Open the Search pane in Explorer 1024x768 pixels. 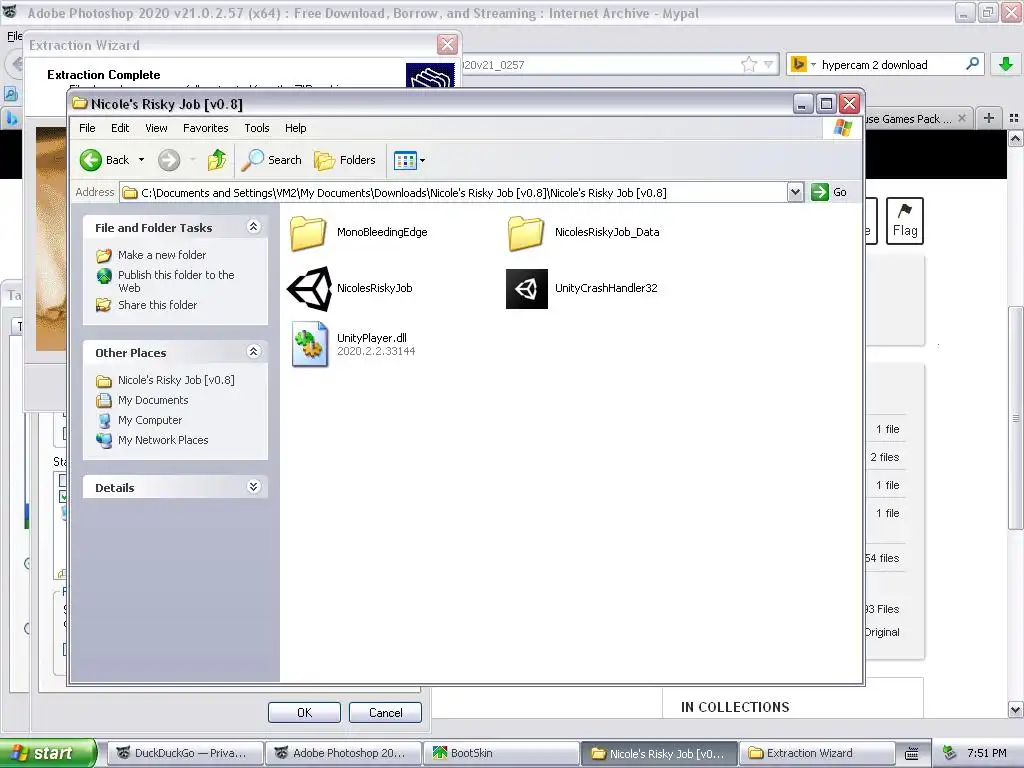pyautogui.click(x=272, y=160)
